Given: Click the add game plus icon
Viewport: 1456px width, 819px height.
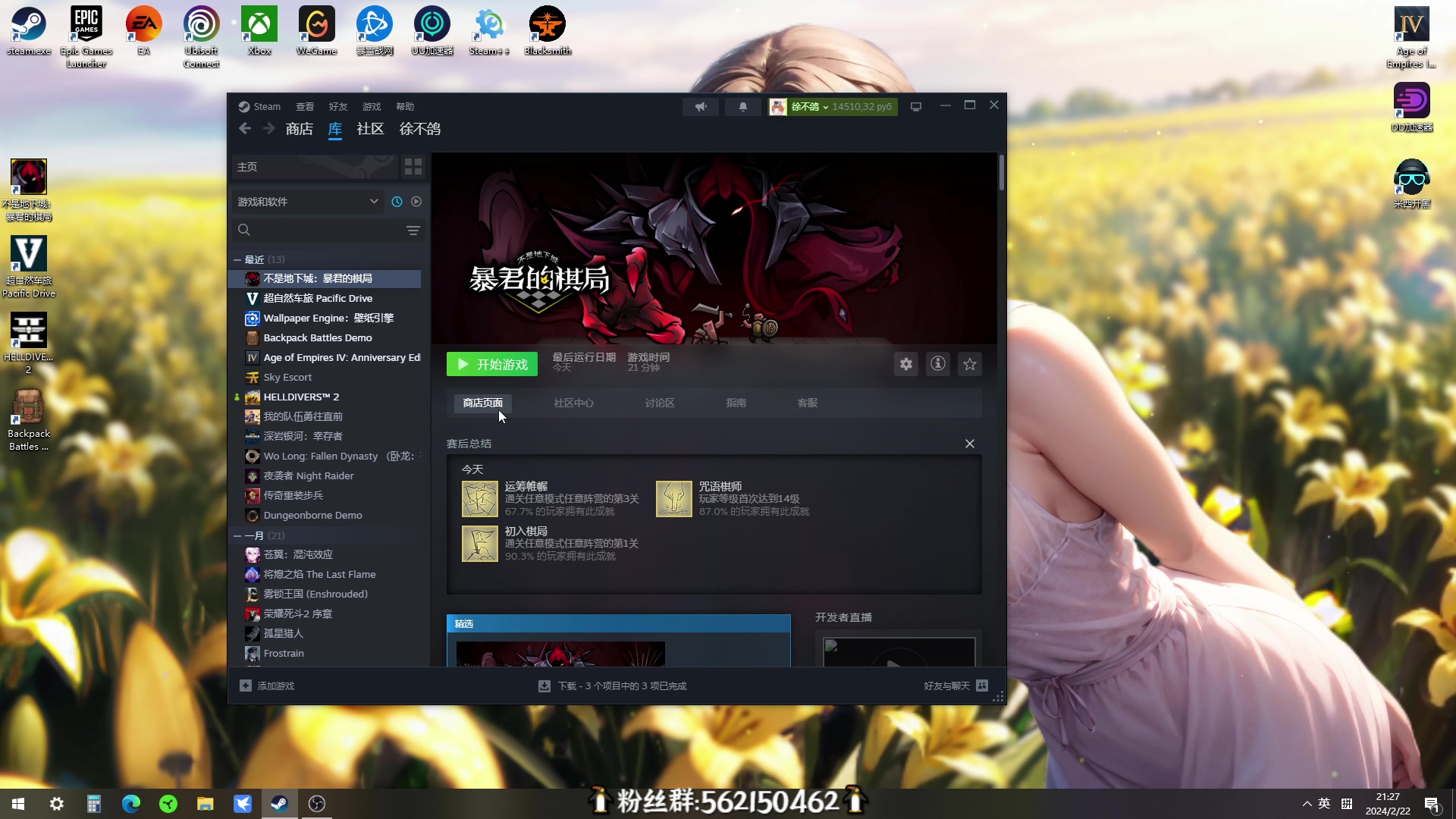Looking at the screenshot, I should click(246, 686).
